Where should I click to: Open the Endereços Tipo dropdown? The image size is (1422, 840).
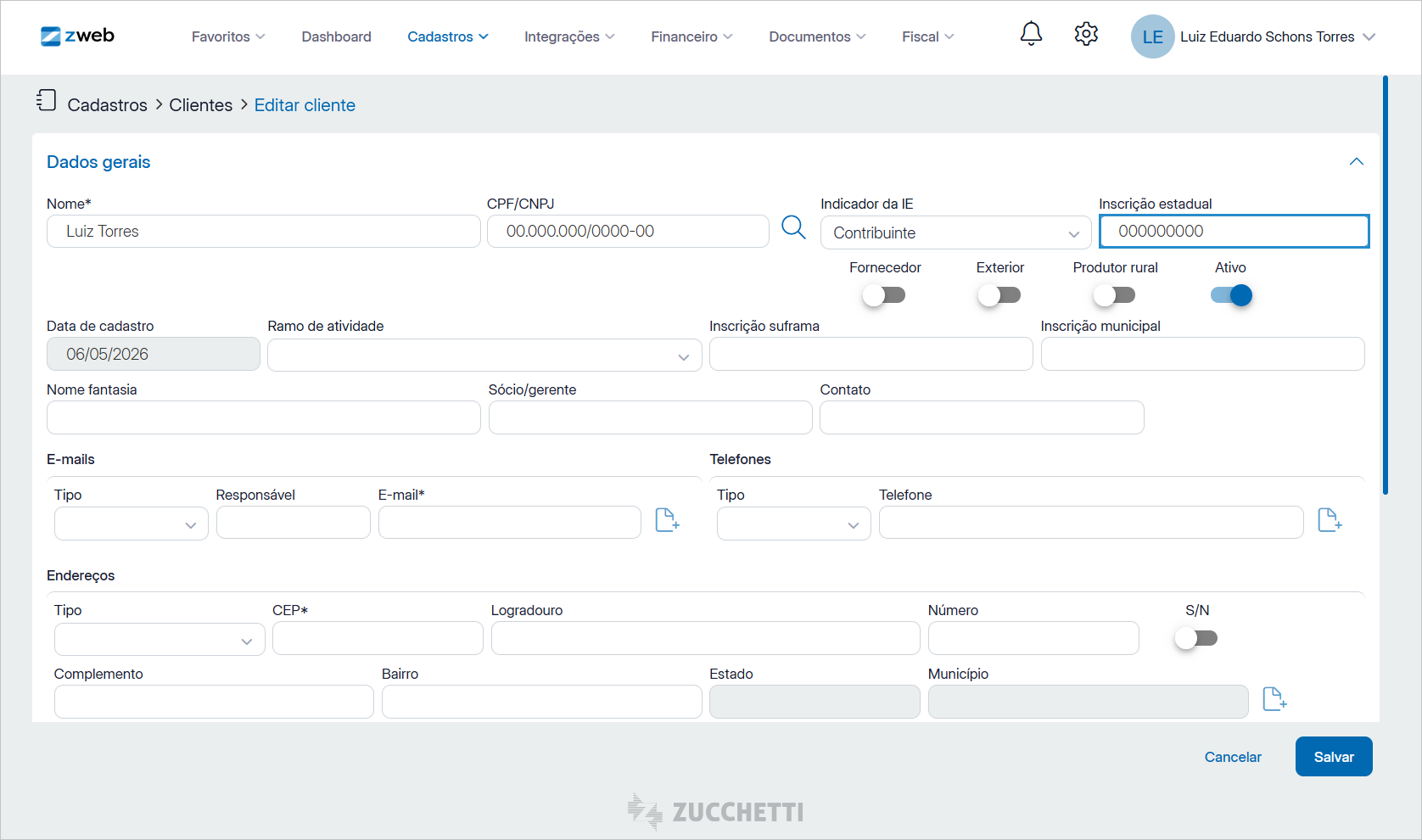160,640
